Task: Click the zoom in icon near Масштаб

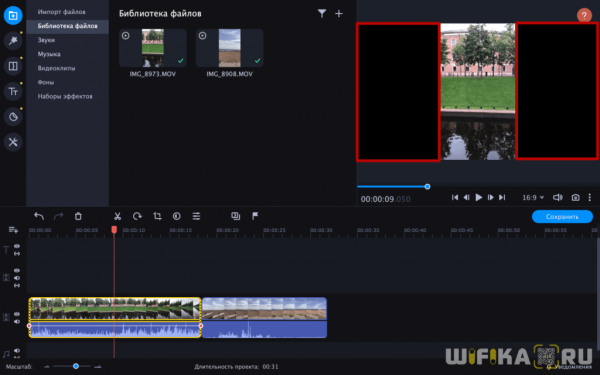Action: [x=98, y=367]
